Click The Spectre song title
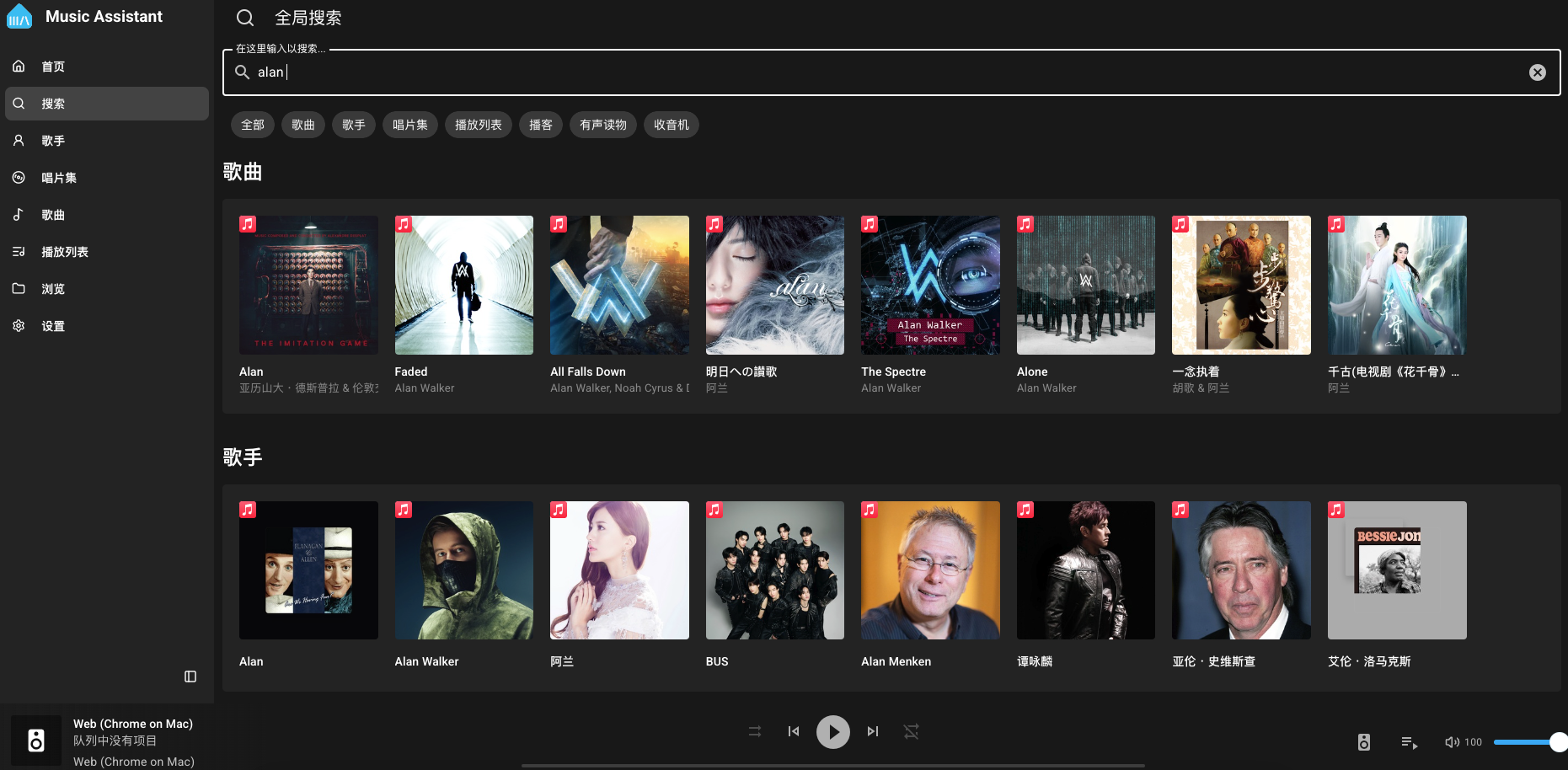The image size is (1568, 770). click(893, 372)
